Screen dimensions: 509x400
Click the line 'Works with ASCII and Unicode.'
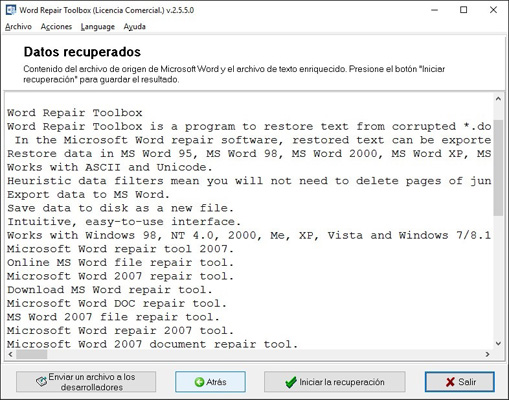pyautogui.click(x=110, y=167)
